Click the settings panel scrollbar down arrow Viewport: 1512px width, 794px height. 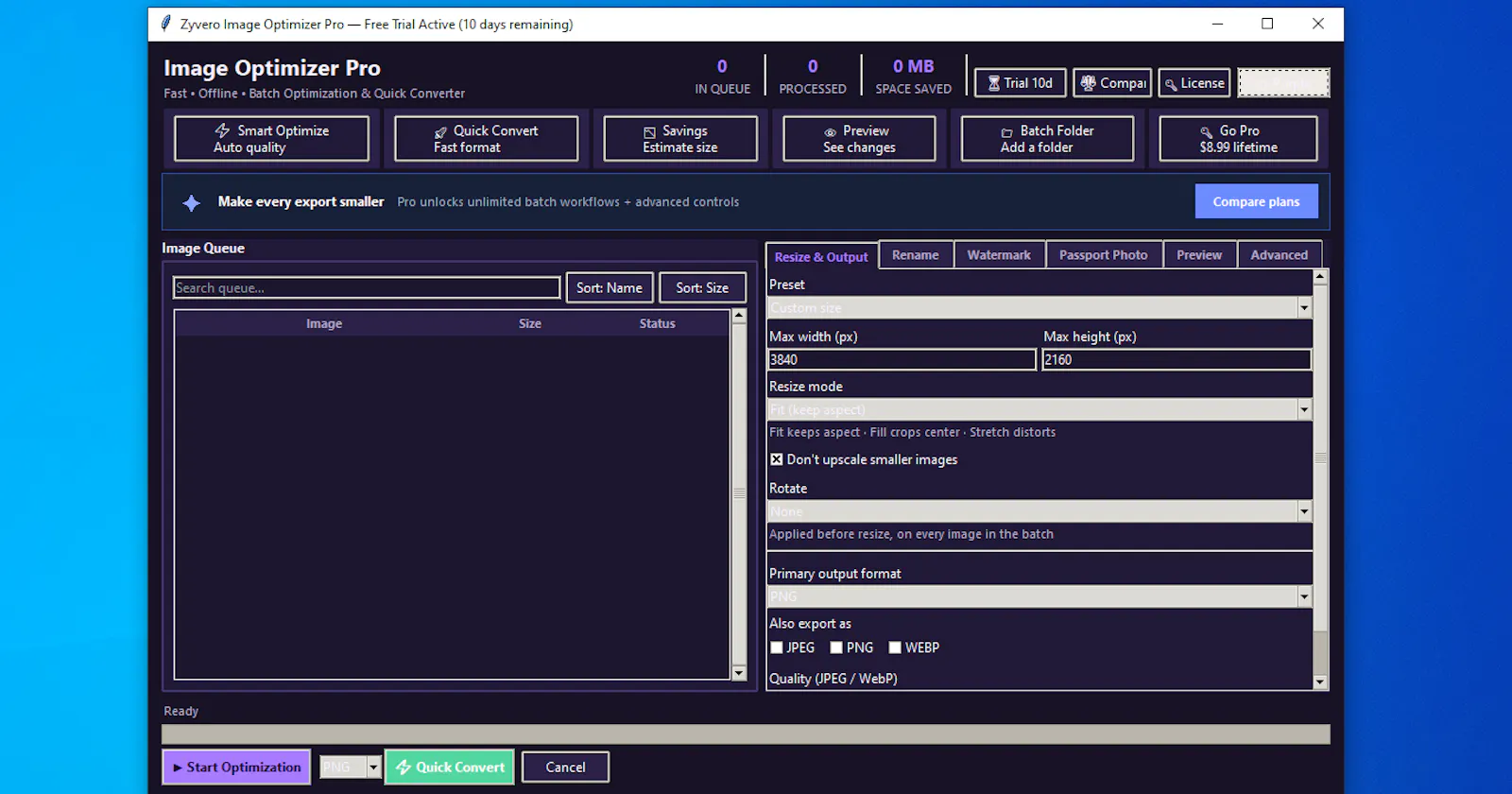[1320, 682]
